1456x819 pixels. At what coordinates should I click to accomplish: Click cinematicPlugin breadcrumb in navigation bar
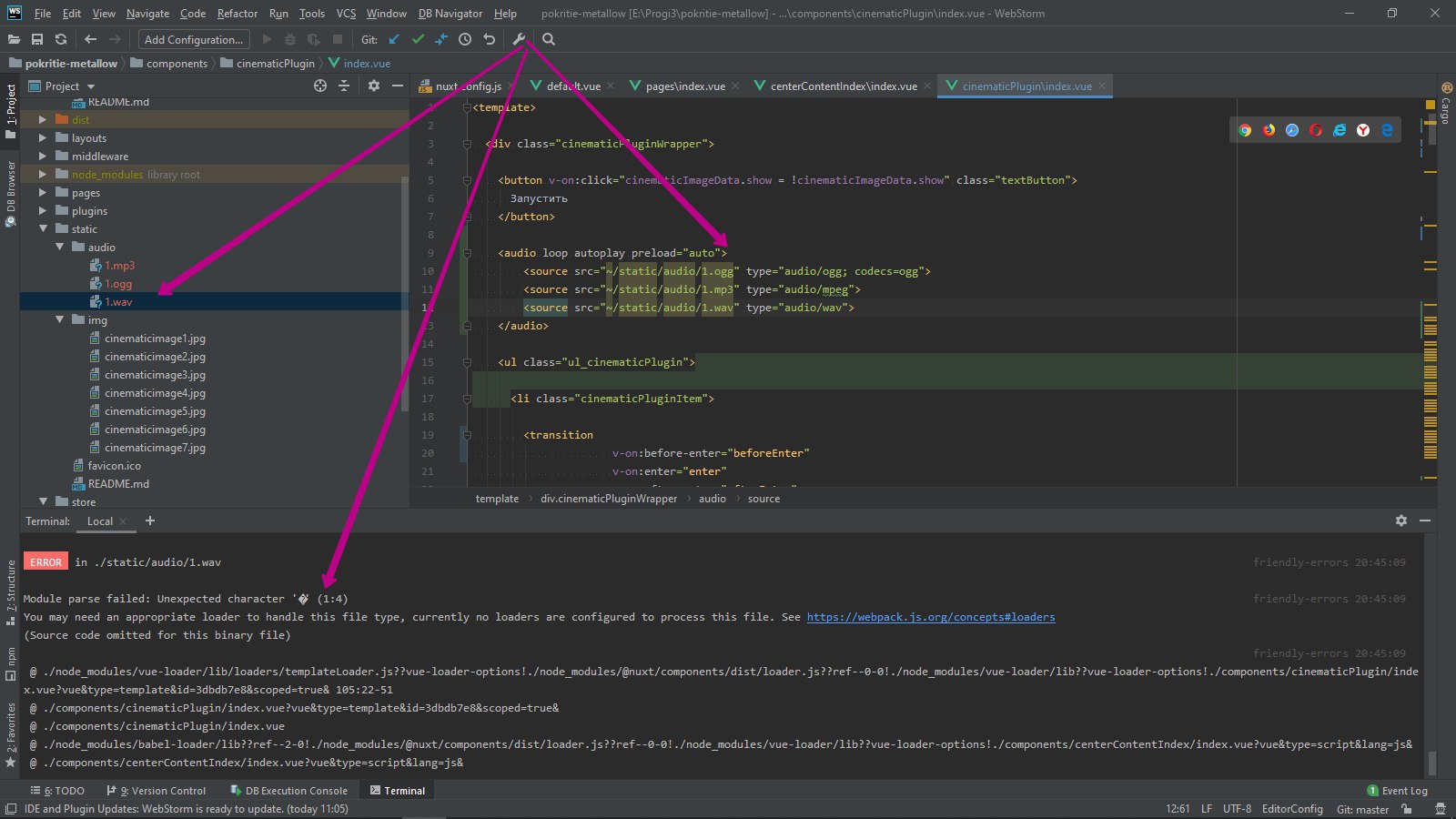[x=275, y=63]
